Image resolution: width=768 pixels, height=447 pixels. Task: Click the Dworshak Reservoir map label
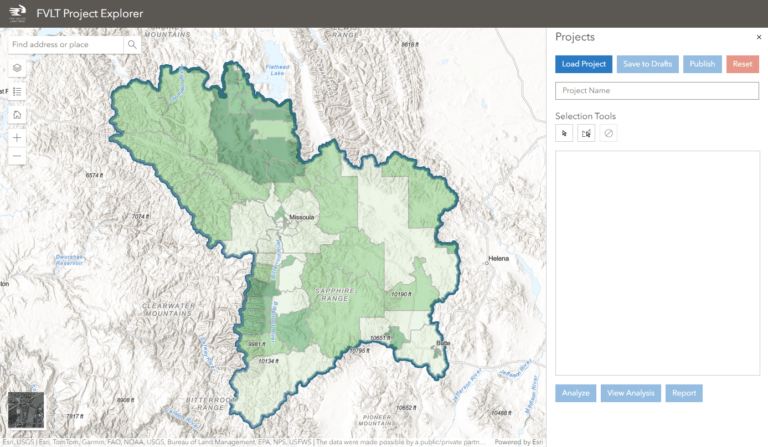(69, 260)
